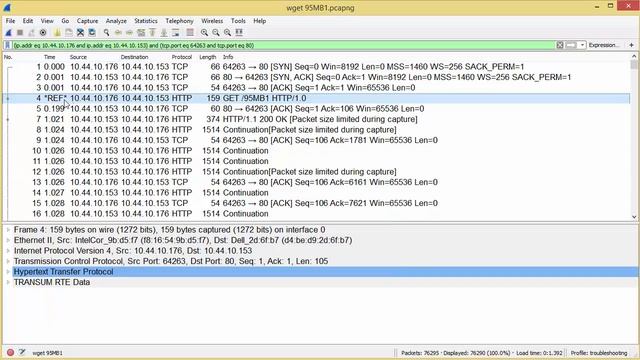Screen dimensions: 640x360
Task: Open the Analyze menu
Action: (116, 21)
